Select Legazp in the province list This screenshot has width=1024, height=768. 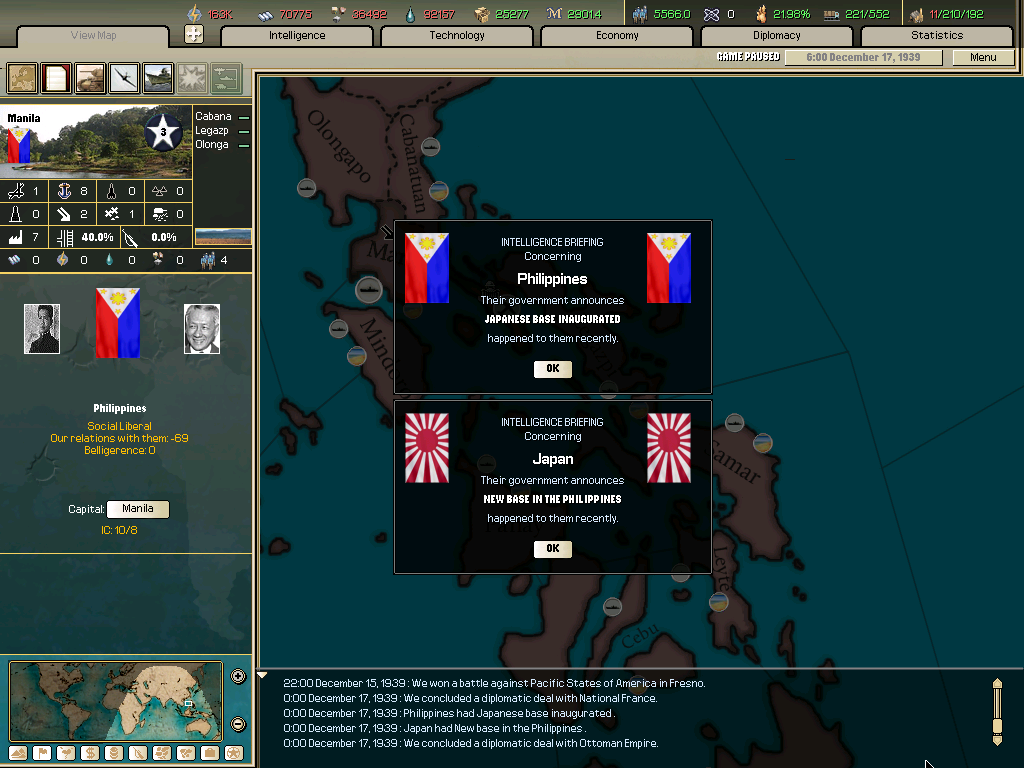212,129
